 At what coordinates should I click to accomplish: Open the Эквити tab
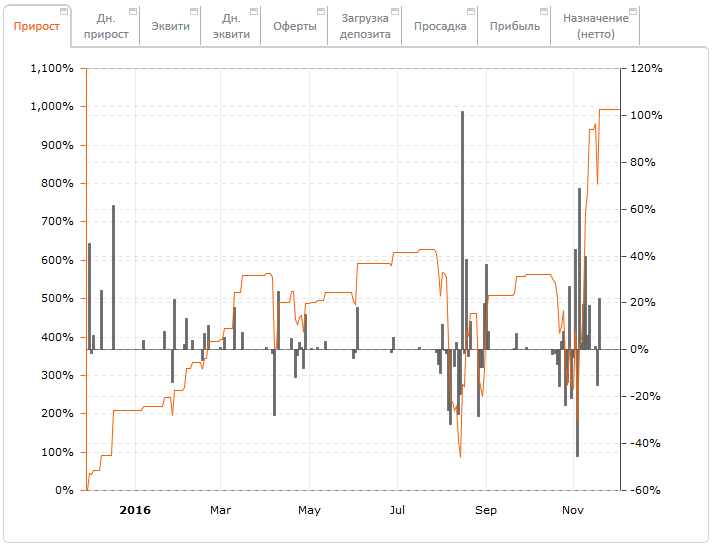click(x=169, y=27)
